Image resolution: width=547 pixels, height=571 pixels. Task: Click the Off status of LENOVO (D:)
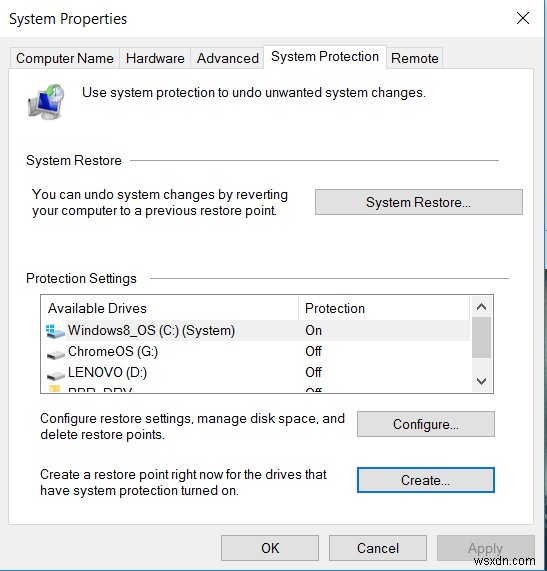click(314, 372)
